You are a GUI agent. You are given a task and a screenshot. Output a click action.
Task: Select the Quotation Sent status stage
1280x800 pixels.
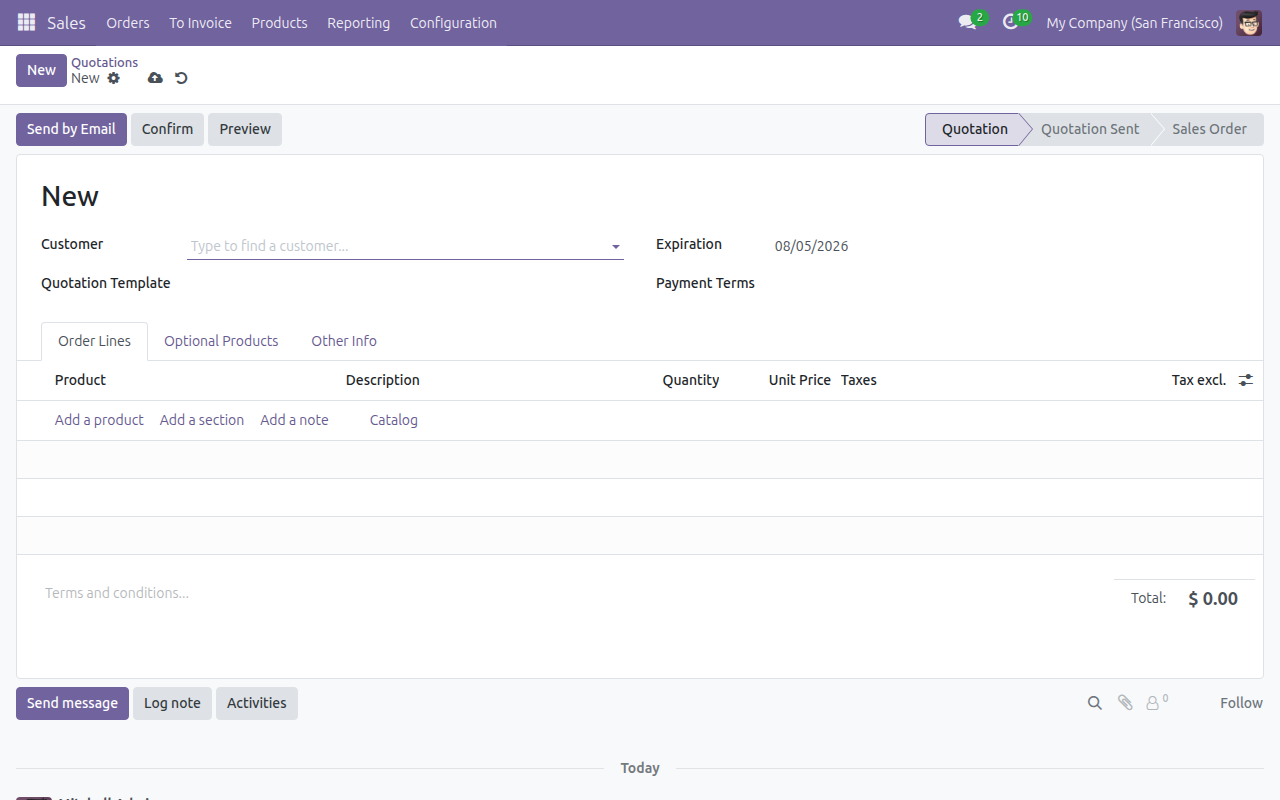click(1090, 129)
